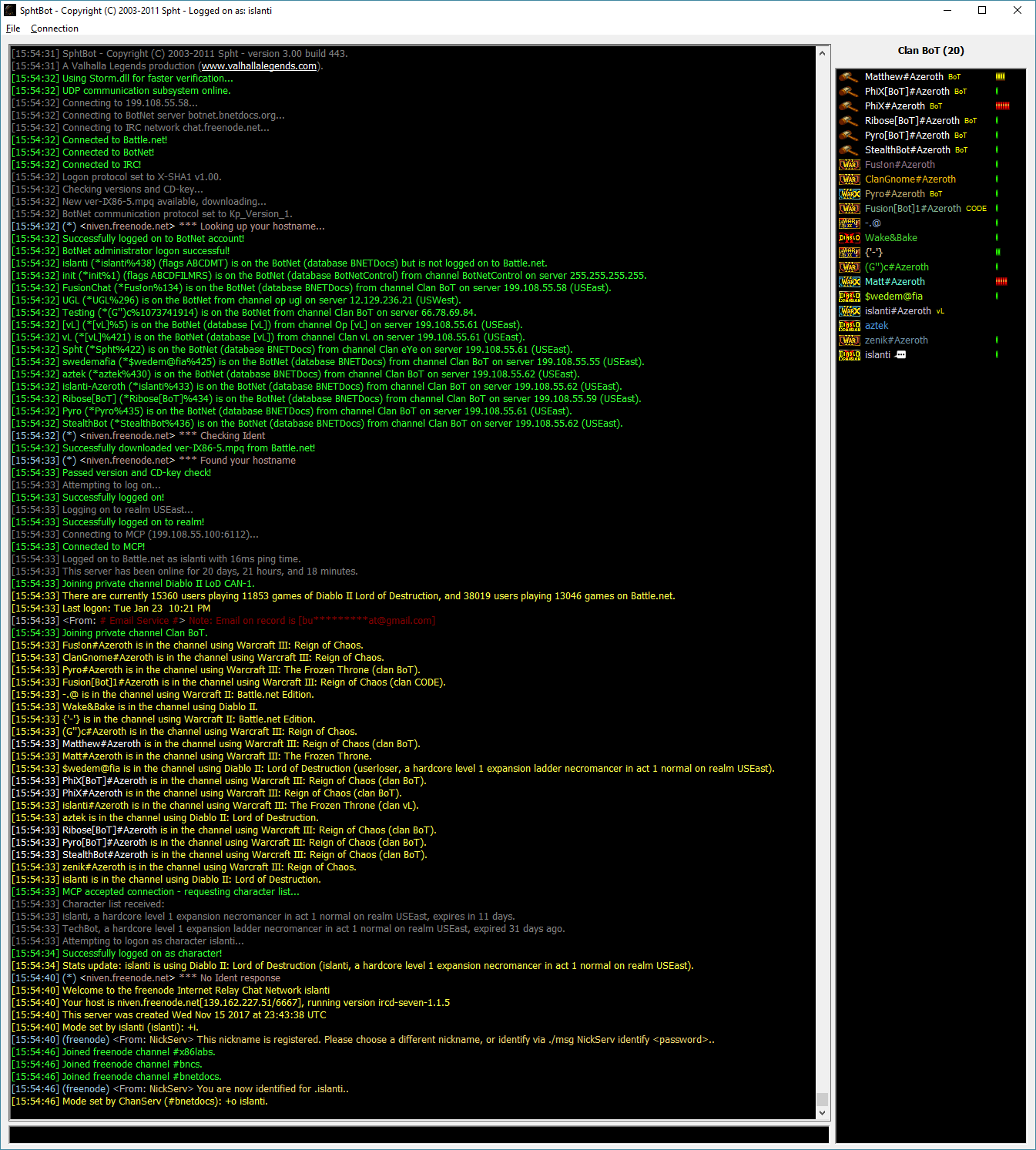
Task: Select user $wedem@fia in the list
Action: (894, 297)
